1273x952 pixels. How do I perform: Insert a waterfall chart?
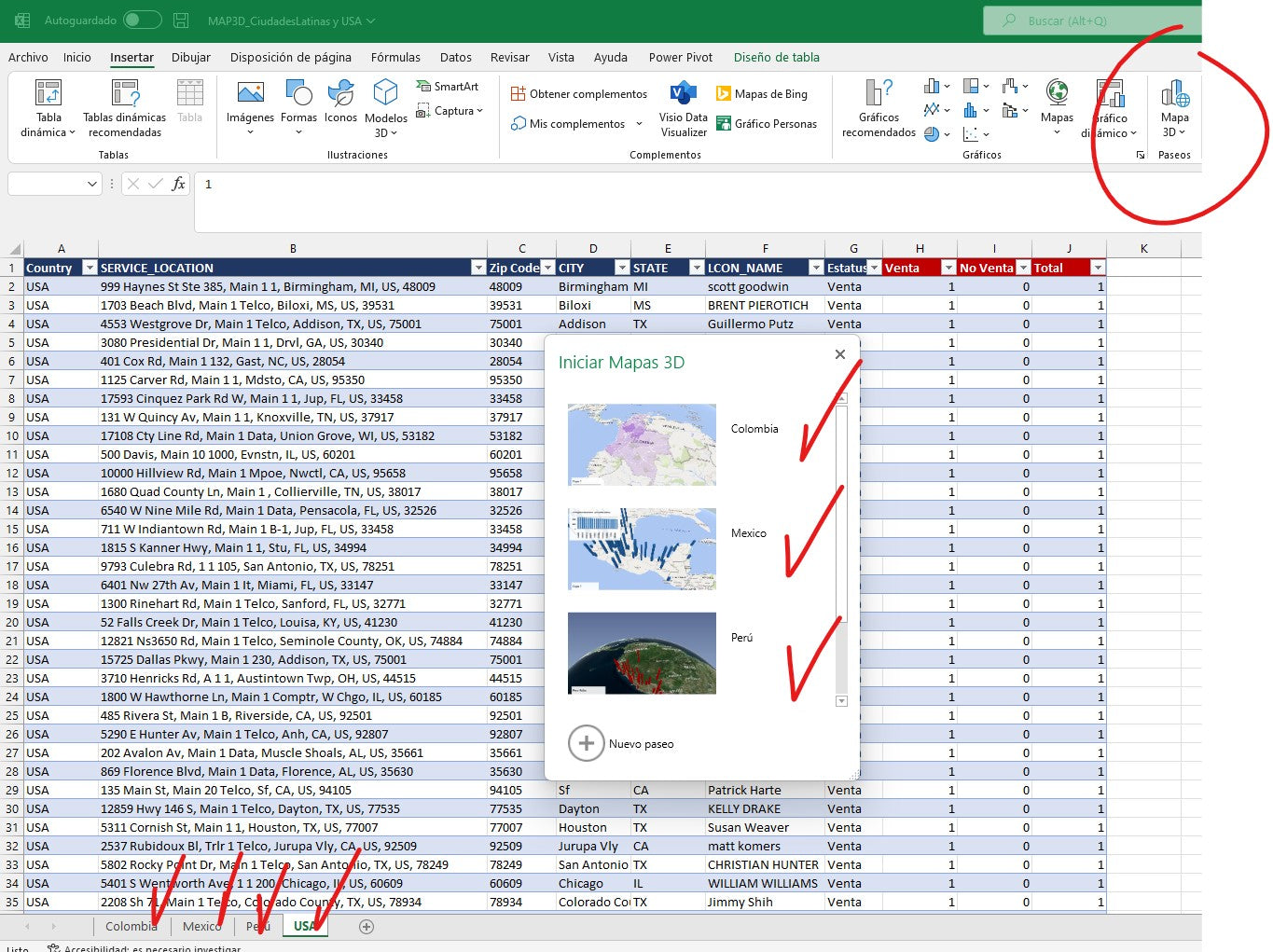(1015, 86)
